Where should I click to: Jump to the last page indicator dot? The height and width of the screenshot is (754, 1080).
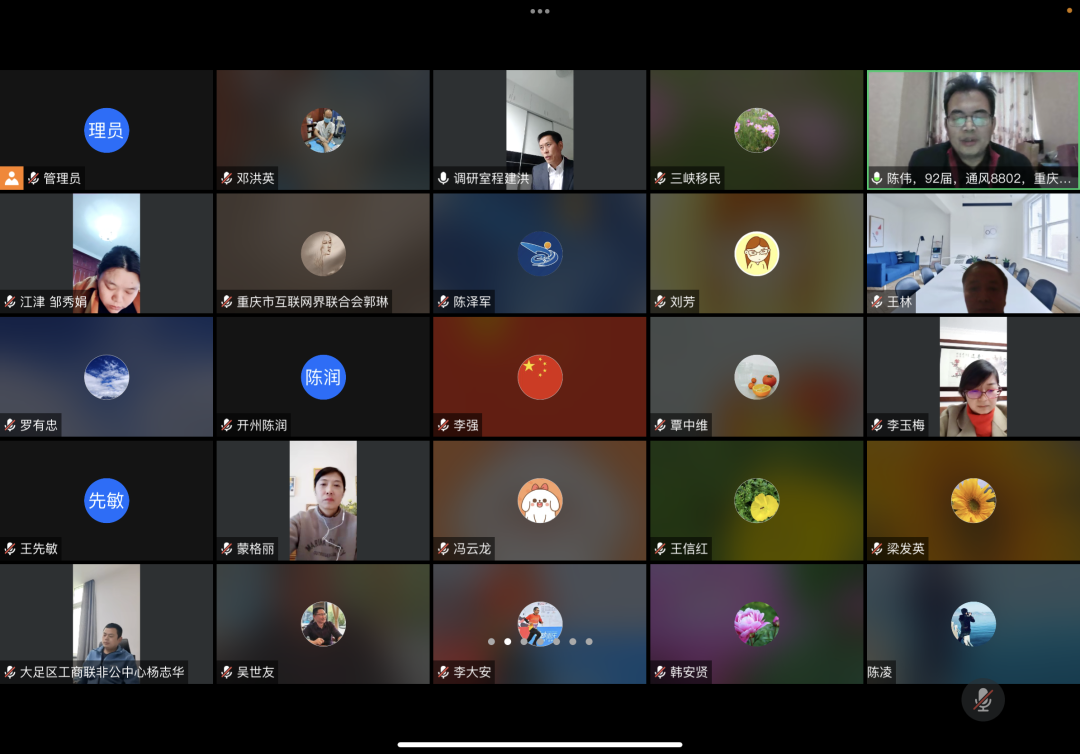[x=589, y=641]
